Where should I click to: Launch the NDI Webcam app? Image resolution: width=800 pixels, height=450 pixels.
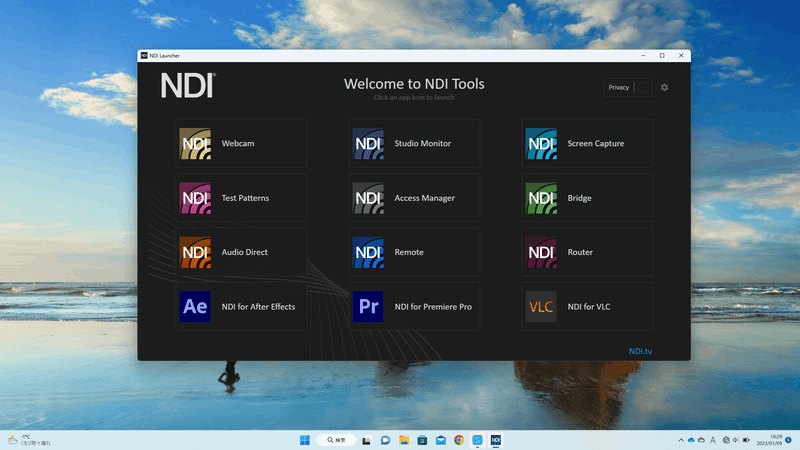point(241,143)
